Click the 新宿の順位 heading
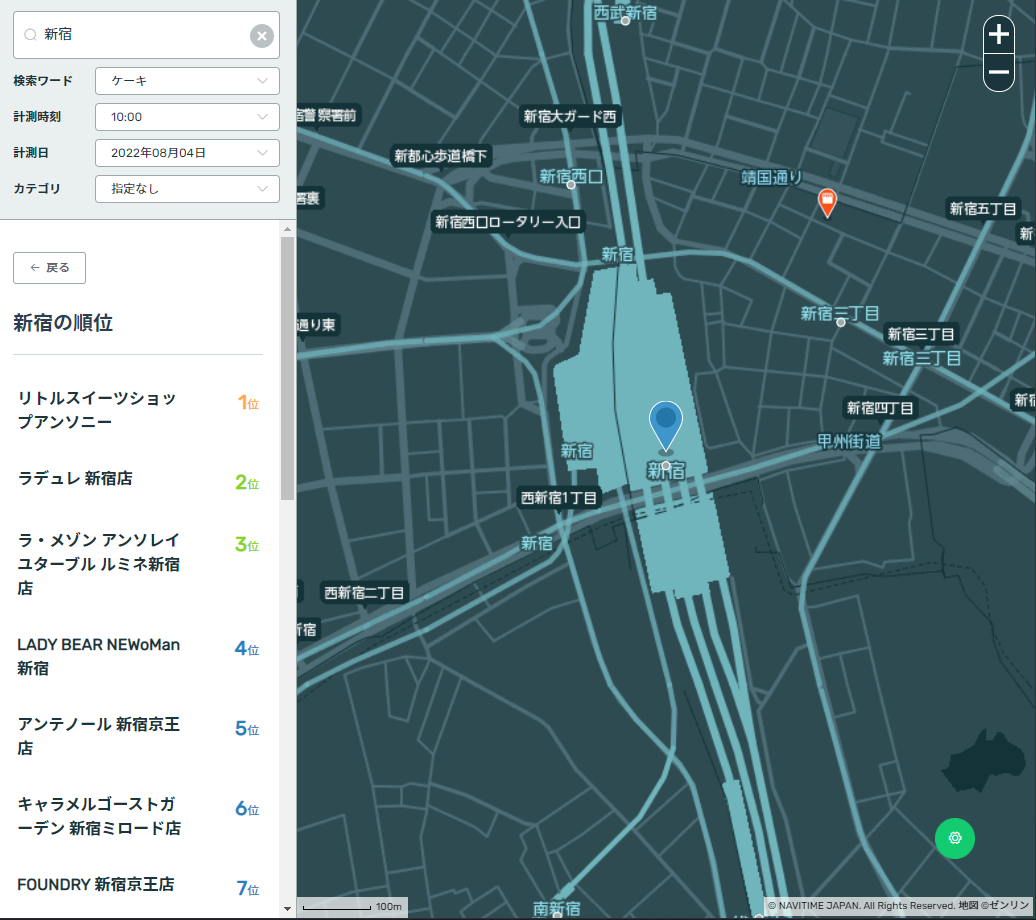The image size is (1036, 920). 63,323
